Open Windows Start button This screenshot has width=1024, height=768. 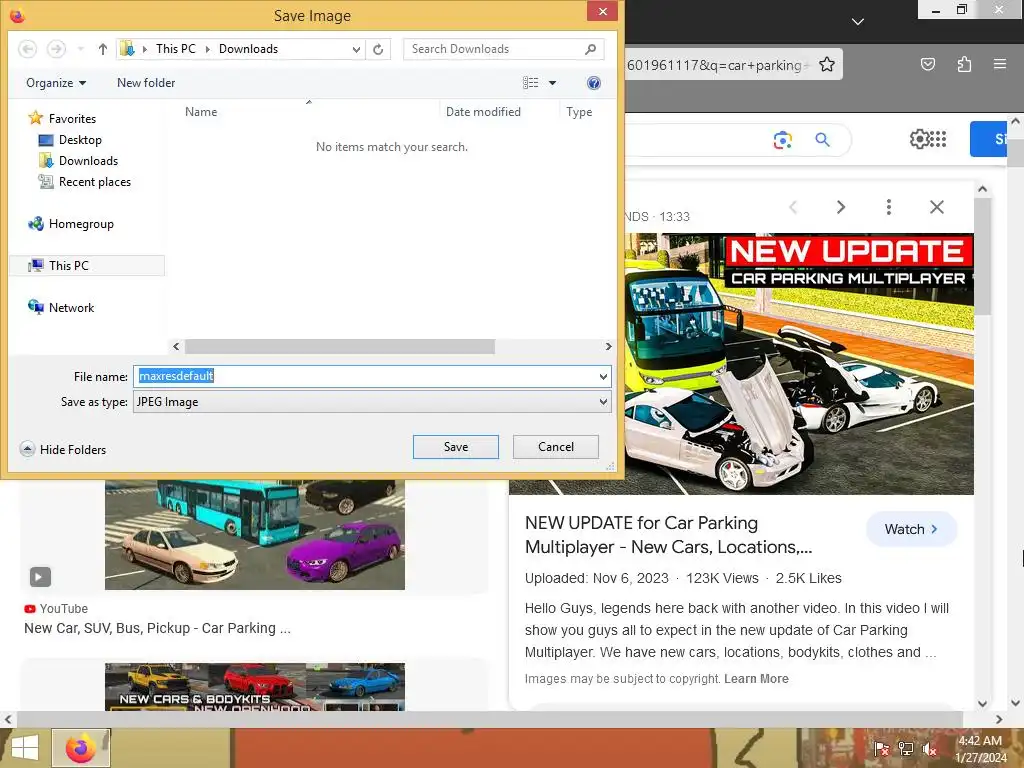pyautogui.click(x=25, y=748)
